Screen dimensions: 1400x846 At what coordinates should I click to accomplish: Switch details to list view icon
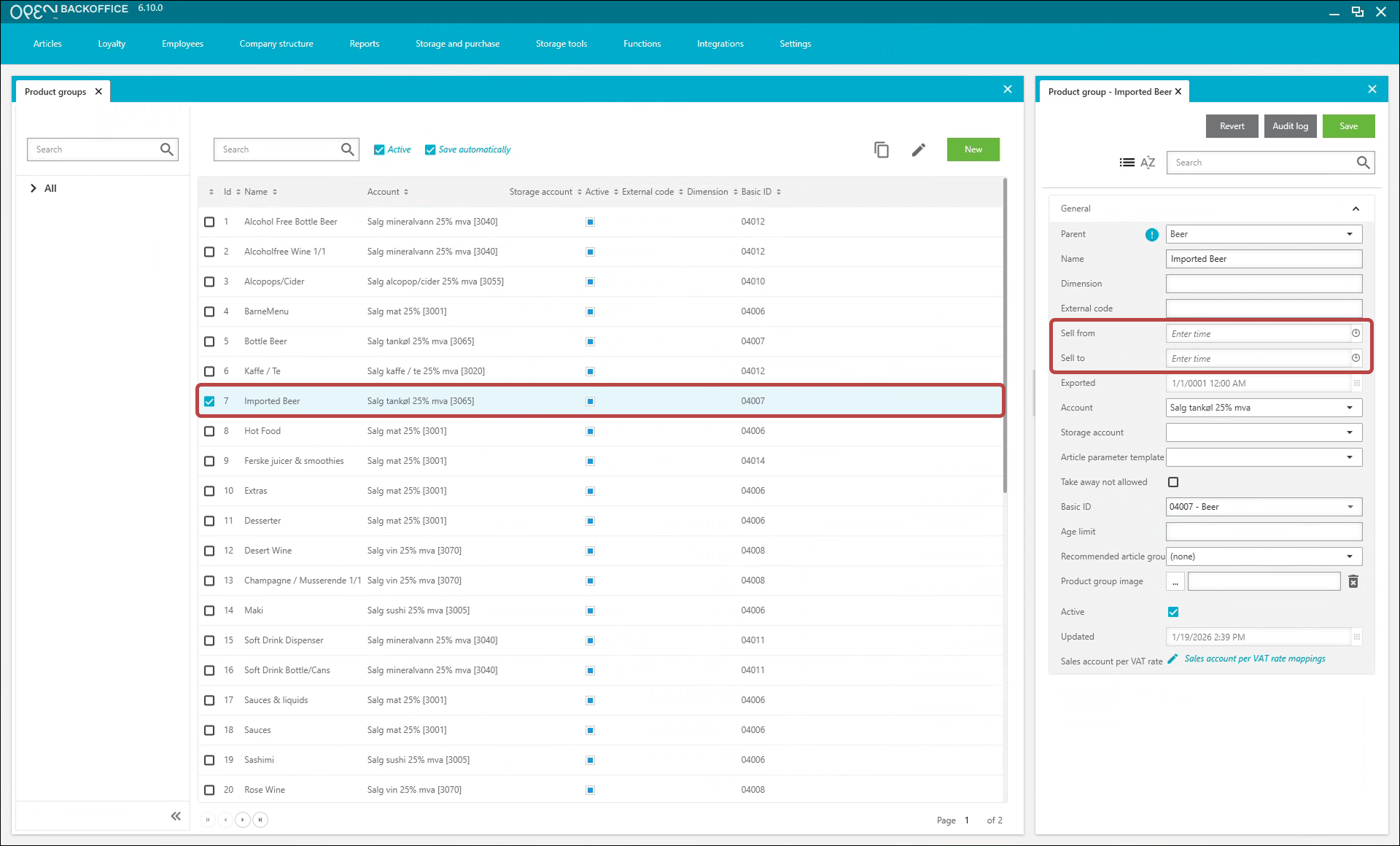1127,163
